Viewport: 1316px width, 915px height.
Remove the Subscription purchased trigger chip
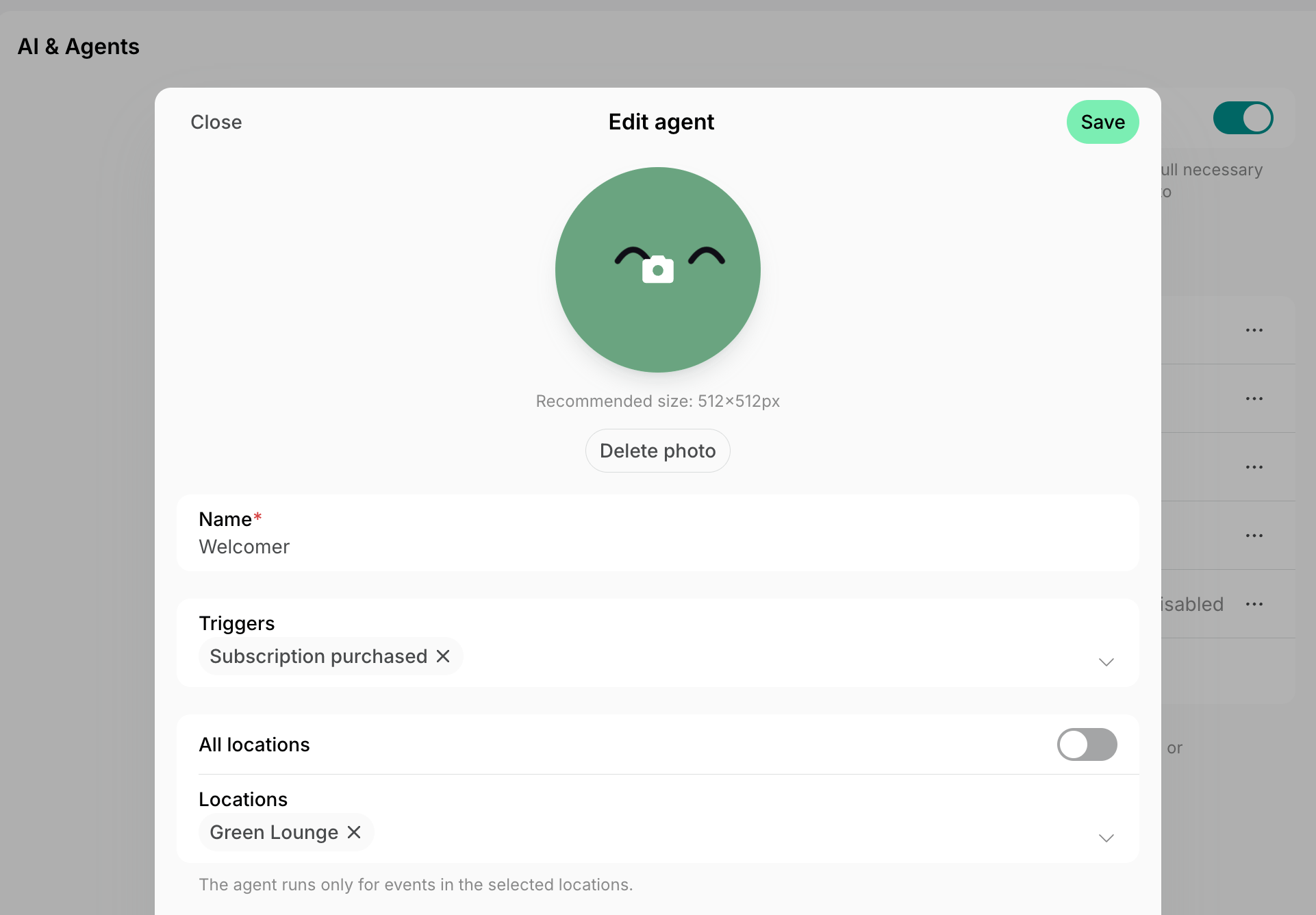[443, 656]
